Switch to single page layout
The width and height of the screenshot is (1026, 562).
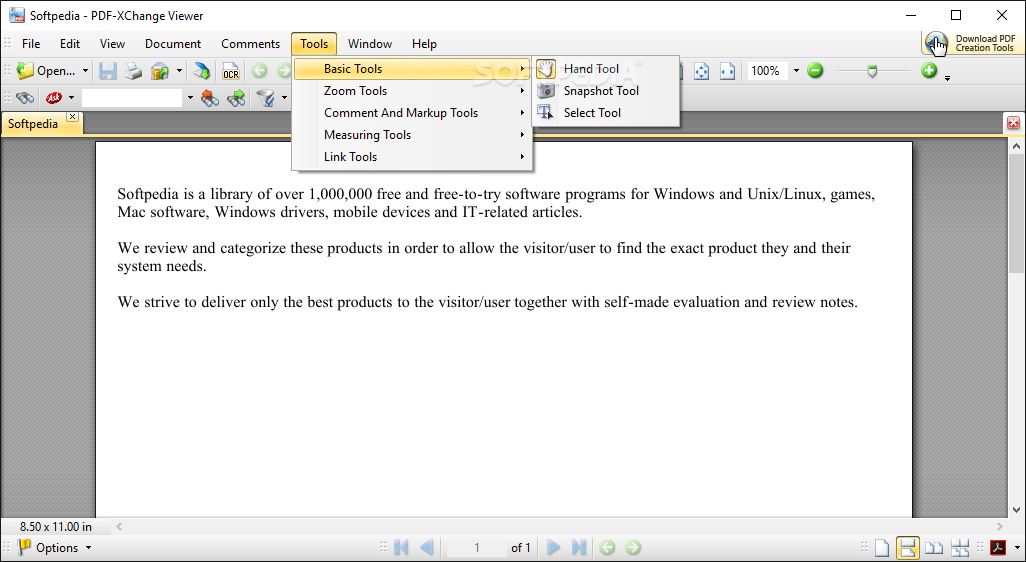point(883,548)
